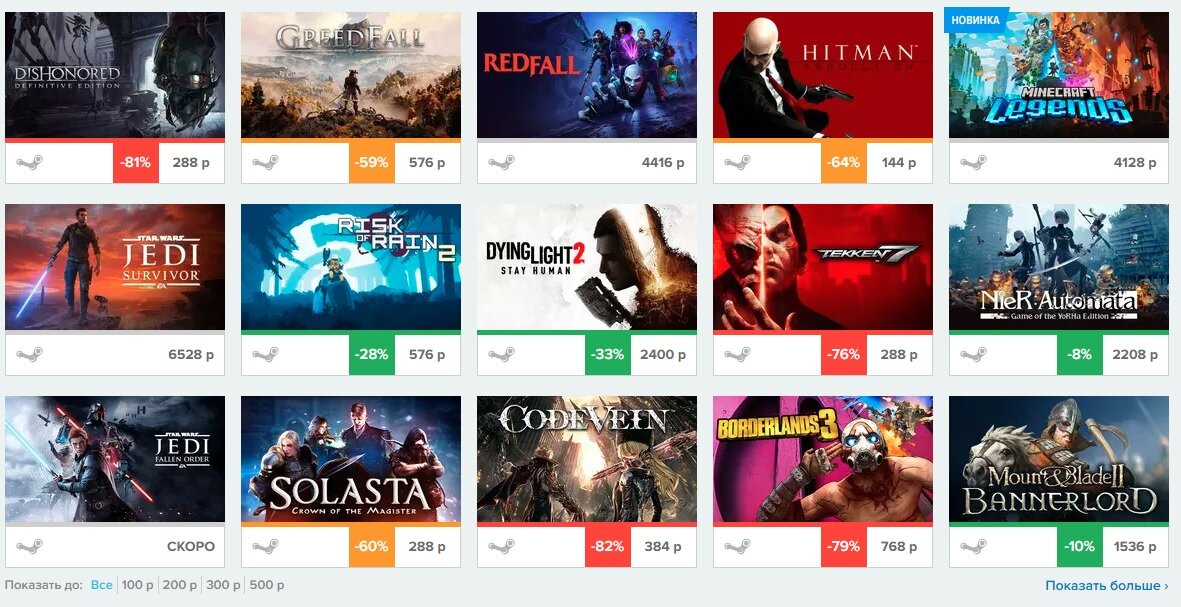Open the Dying Light 2 thumbnail

(587, 267)
